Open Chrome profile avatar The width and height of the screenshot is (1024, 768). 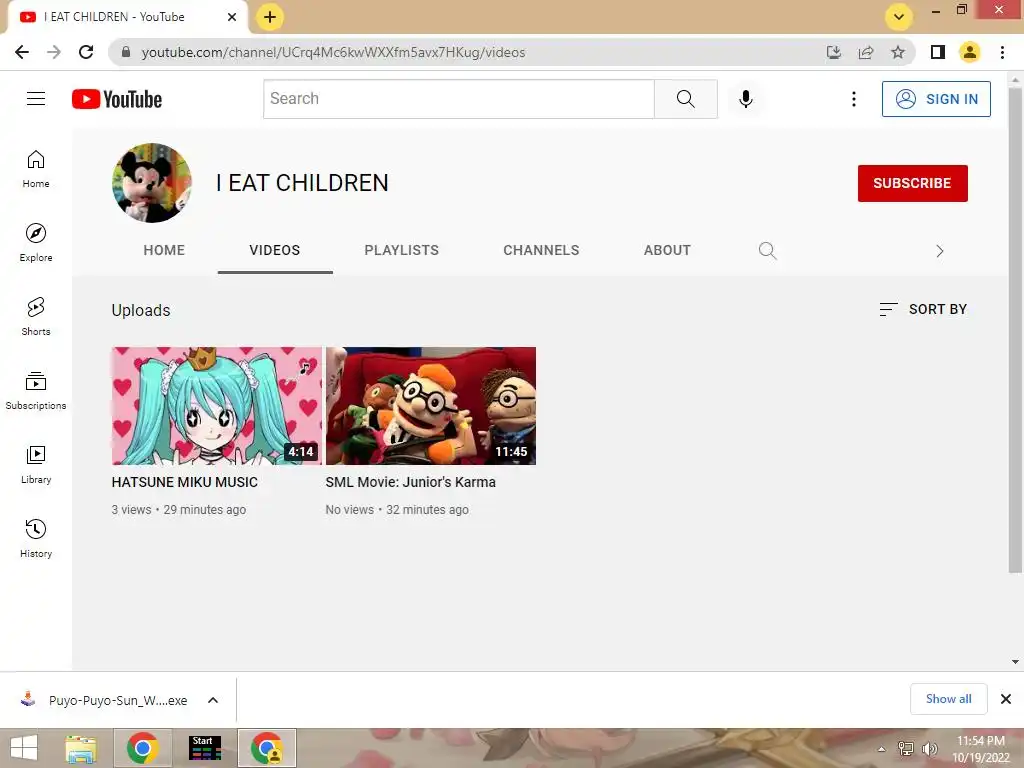coord(970,52)
